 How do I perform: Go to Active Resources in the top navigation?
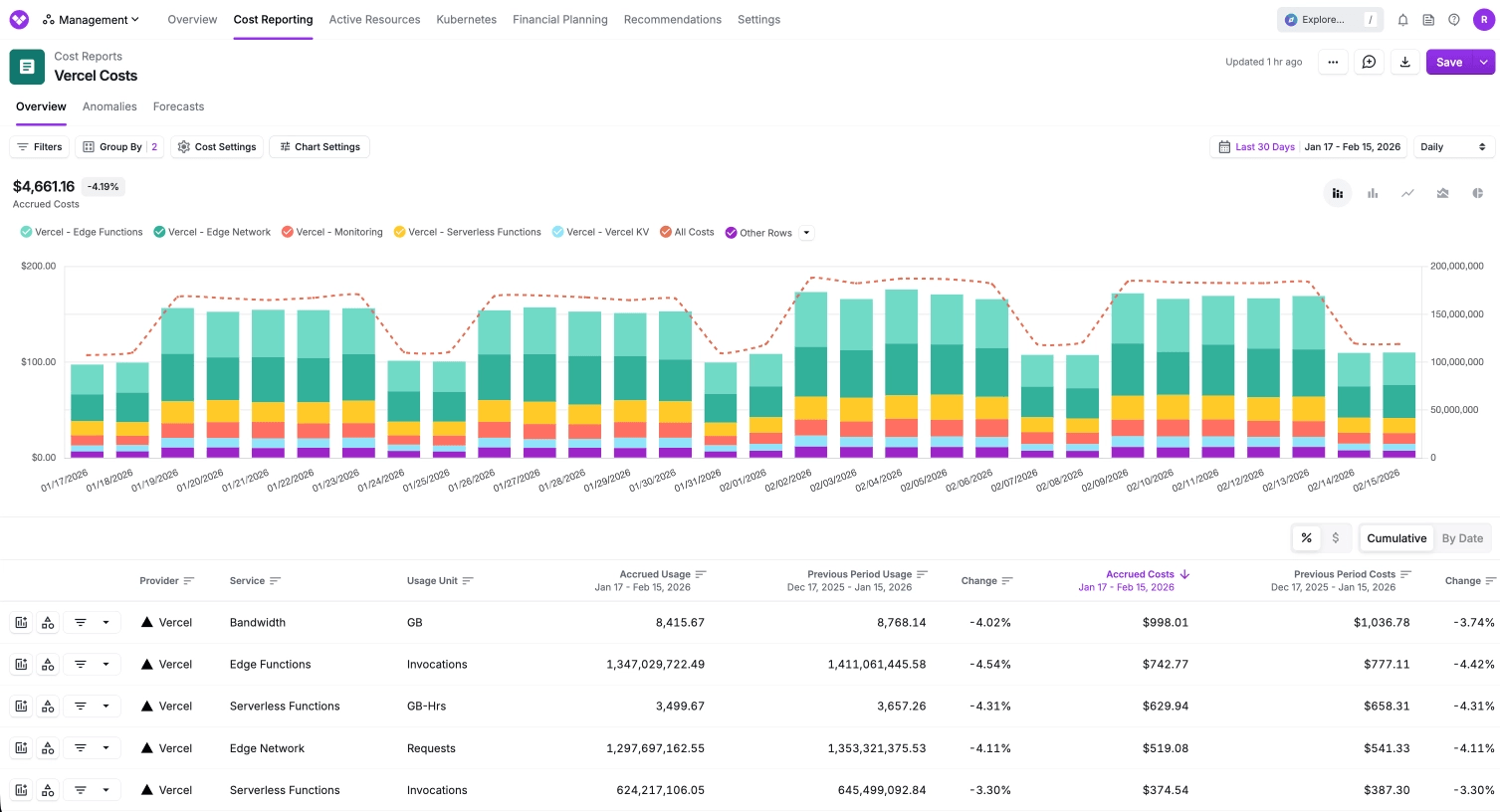click(374, 20)
